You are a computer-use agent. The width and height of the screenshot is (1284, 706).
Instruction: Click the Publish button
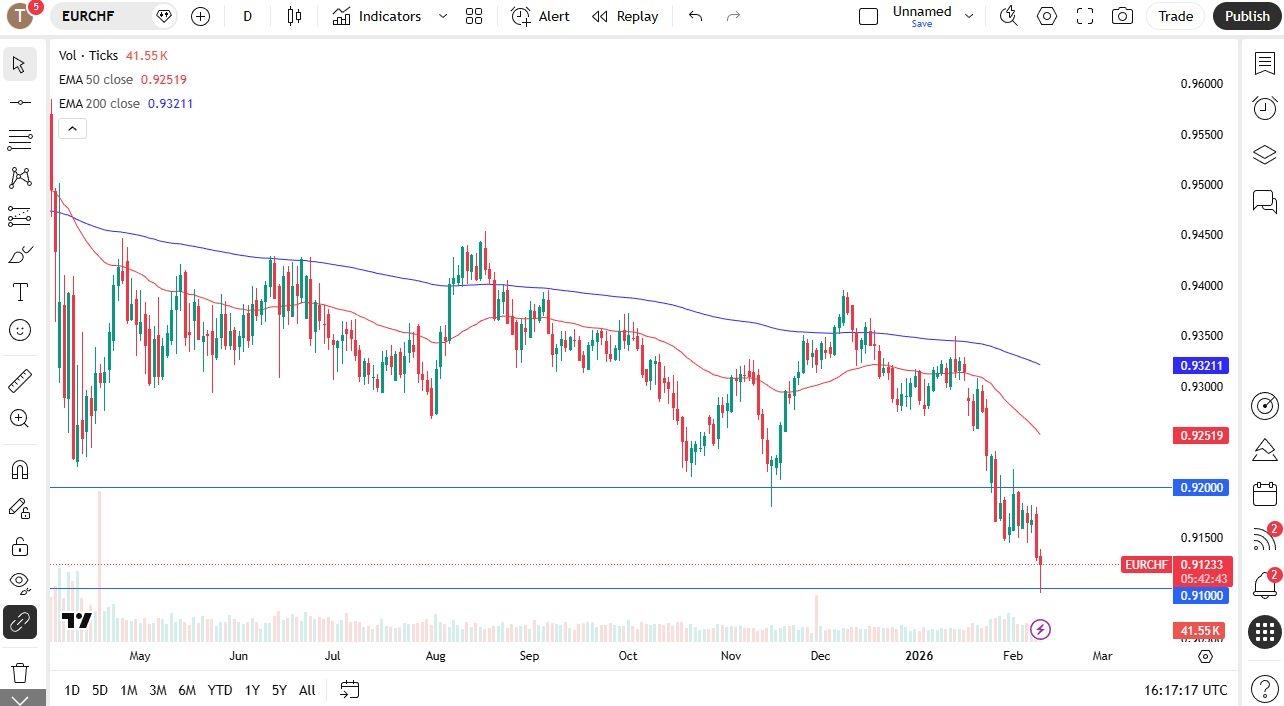(x=1246, y=16)
